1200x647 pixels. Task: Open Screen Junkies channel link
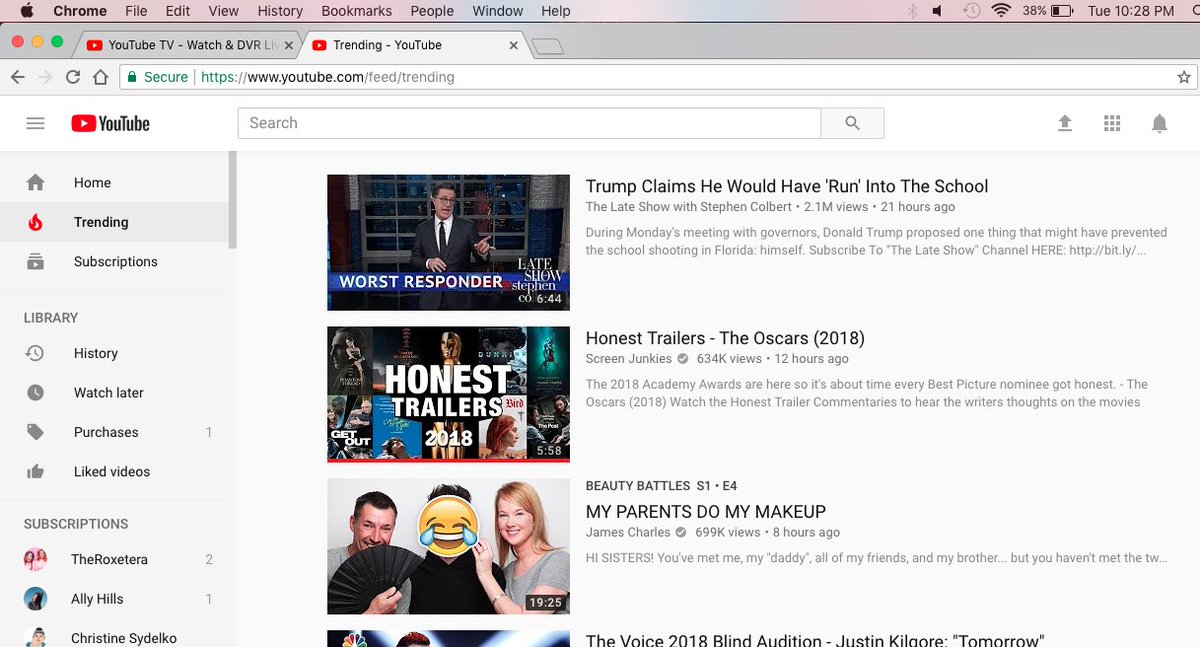(628, 359)
